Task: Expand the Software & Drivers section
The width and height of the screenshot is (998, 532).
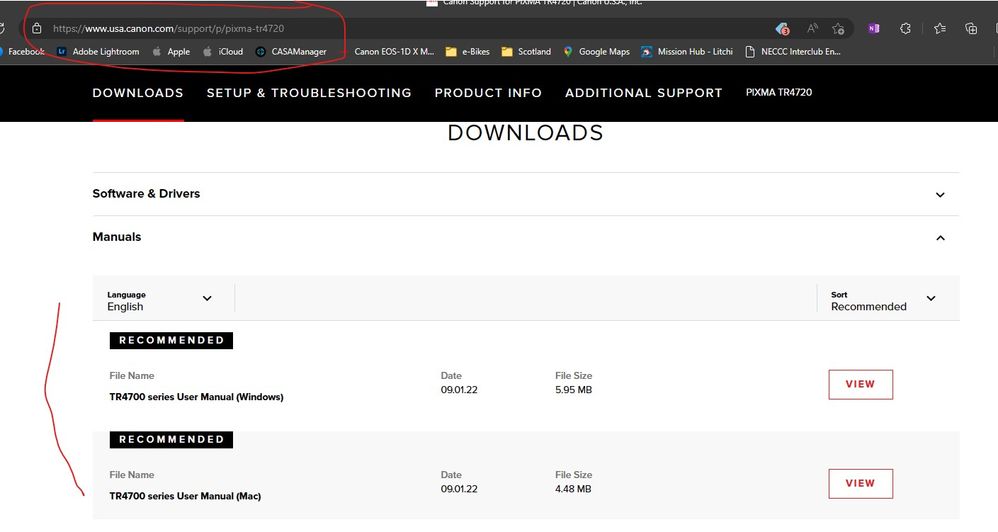Action: (x=526, y=194)
